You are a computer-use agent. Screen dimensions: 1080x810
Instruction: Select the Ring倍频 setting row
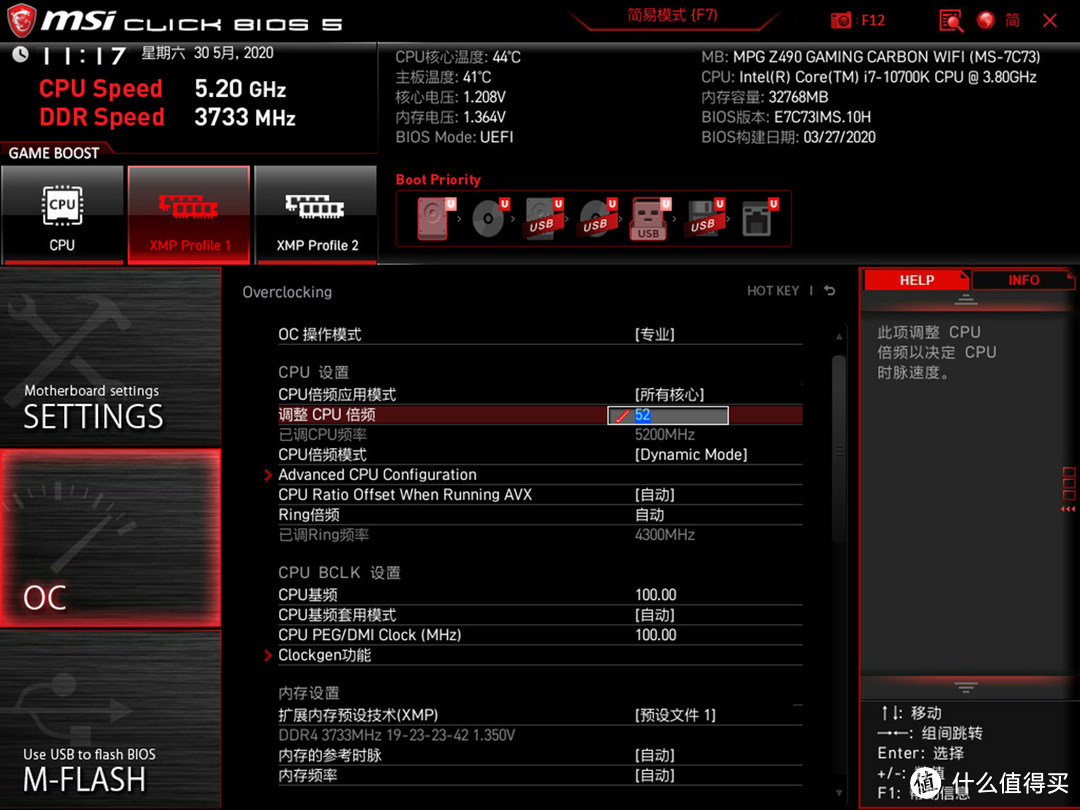(x=540, y=515)
